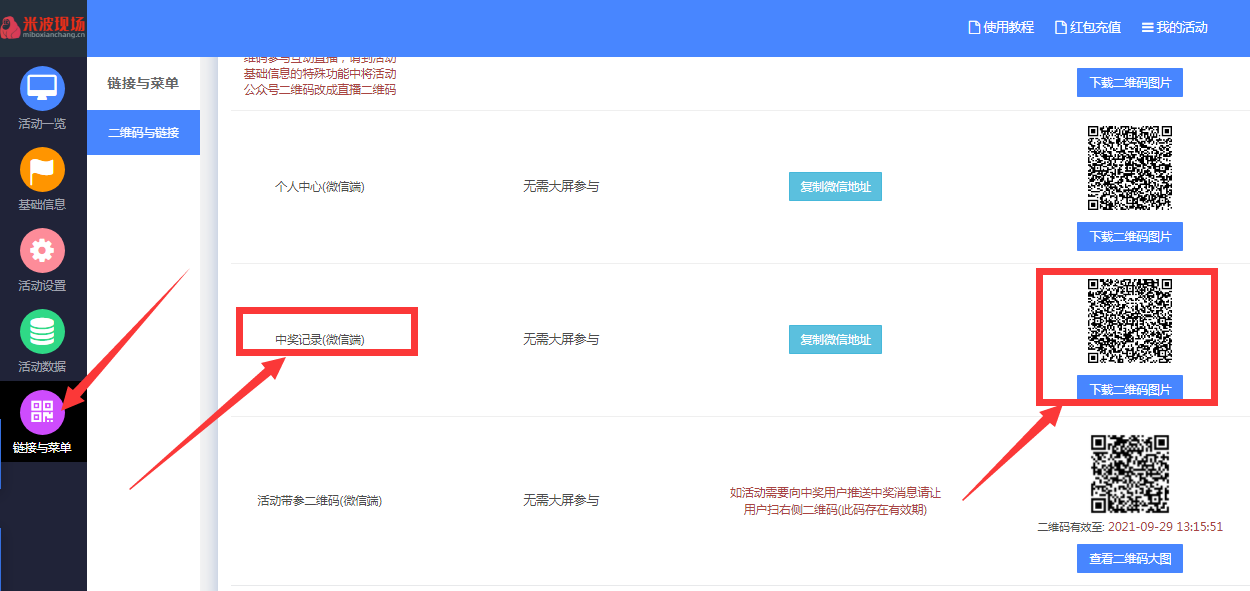Click the 中奖记录 QR code image
Image resolution: width=1250 pixels, height=591 pixels.
click(1130, 321)
